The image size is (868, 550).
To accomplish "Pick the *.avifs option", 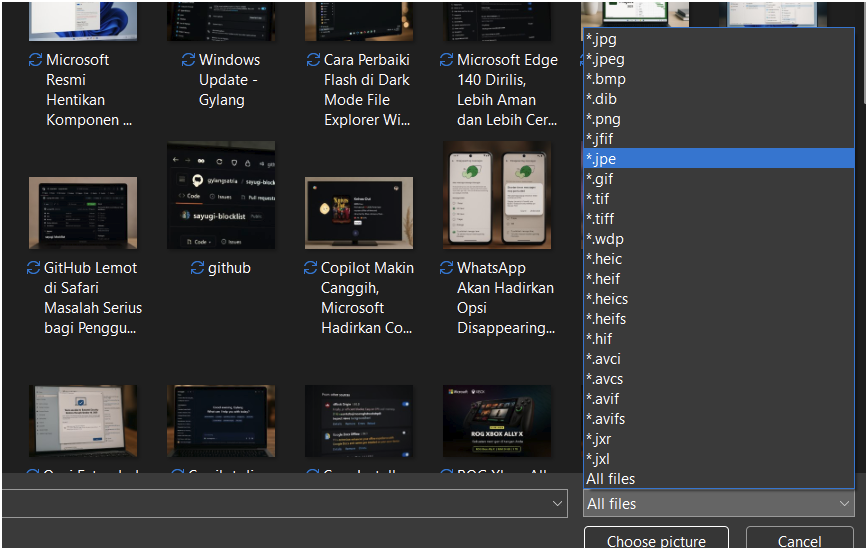I will (x=719, y=418).
